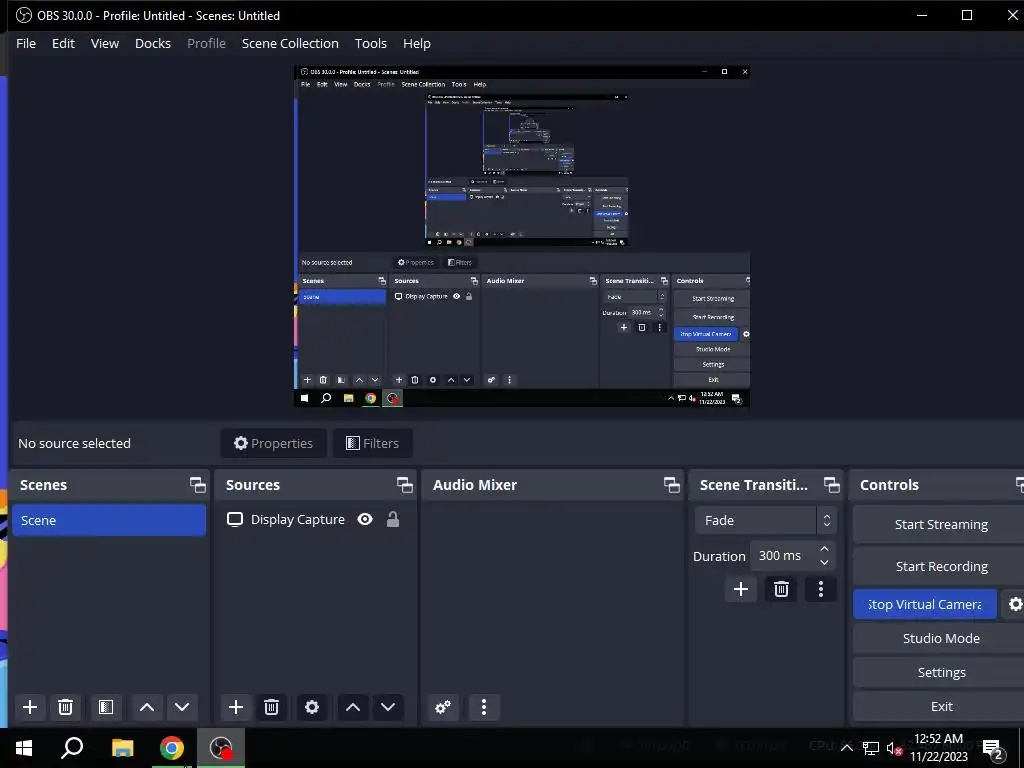Enable Studio Mode

940,638
